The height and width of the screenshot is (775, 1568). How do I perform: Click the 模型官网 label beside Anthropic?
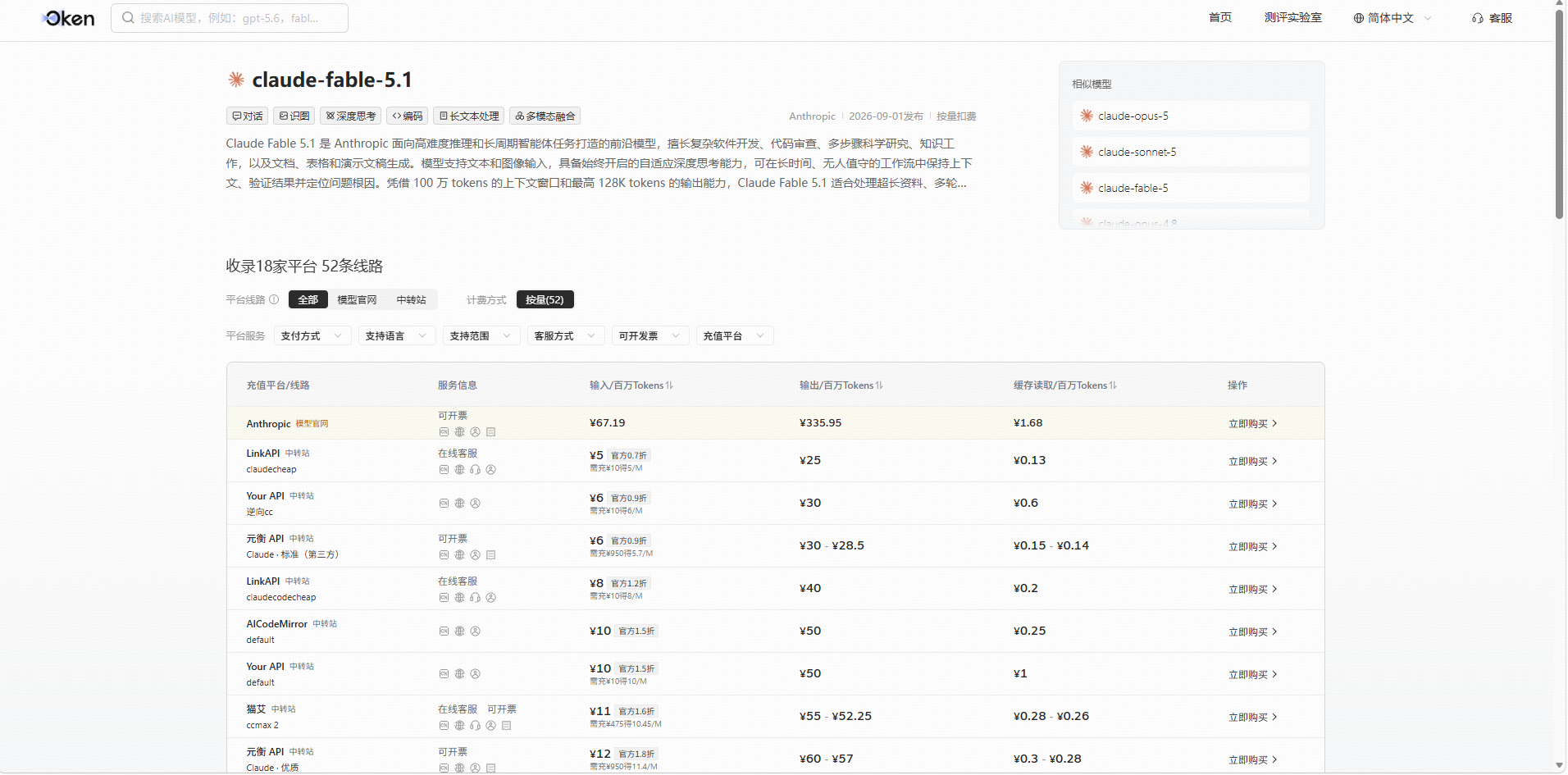pyautogui.click(x=312, y=424)
